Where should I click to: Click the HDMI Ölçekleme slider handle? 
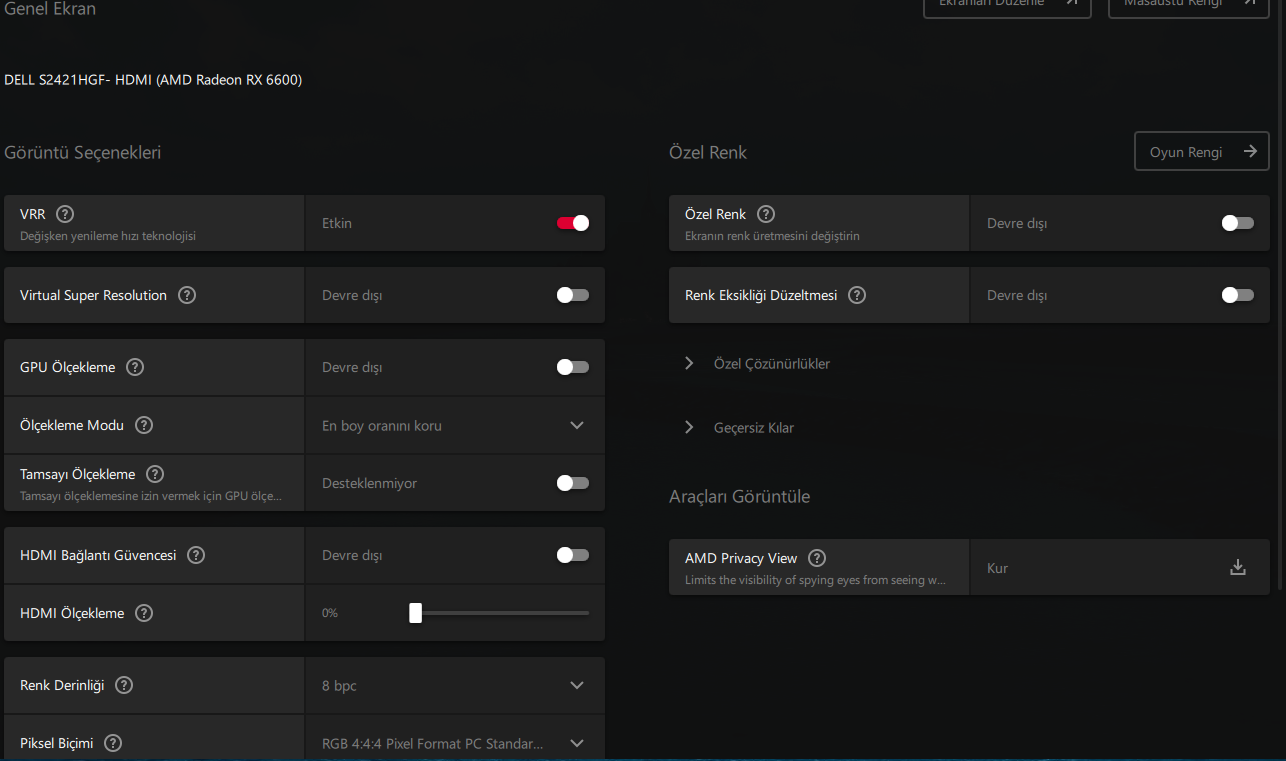coord(415,613)
